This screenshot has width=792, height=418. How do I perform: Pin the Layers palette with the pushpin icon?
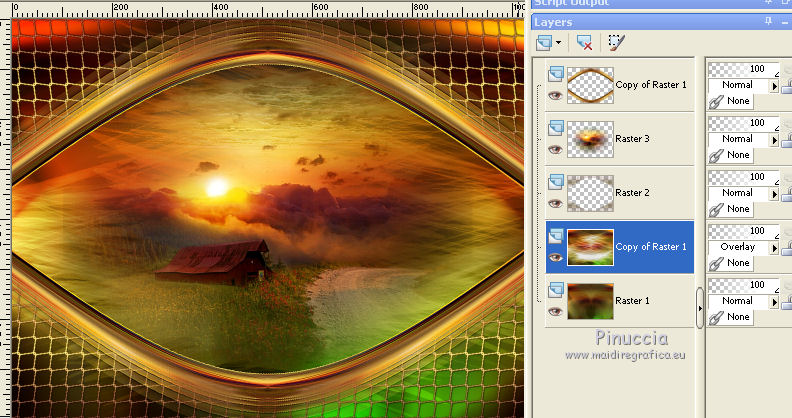(x=768, y=21)
